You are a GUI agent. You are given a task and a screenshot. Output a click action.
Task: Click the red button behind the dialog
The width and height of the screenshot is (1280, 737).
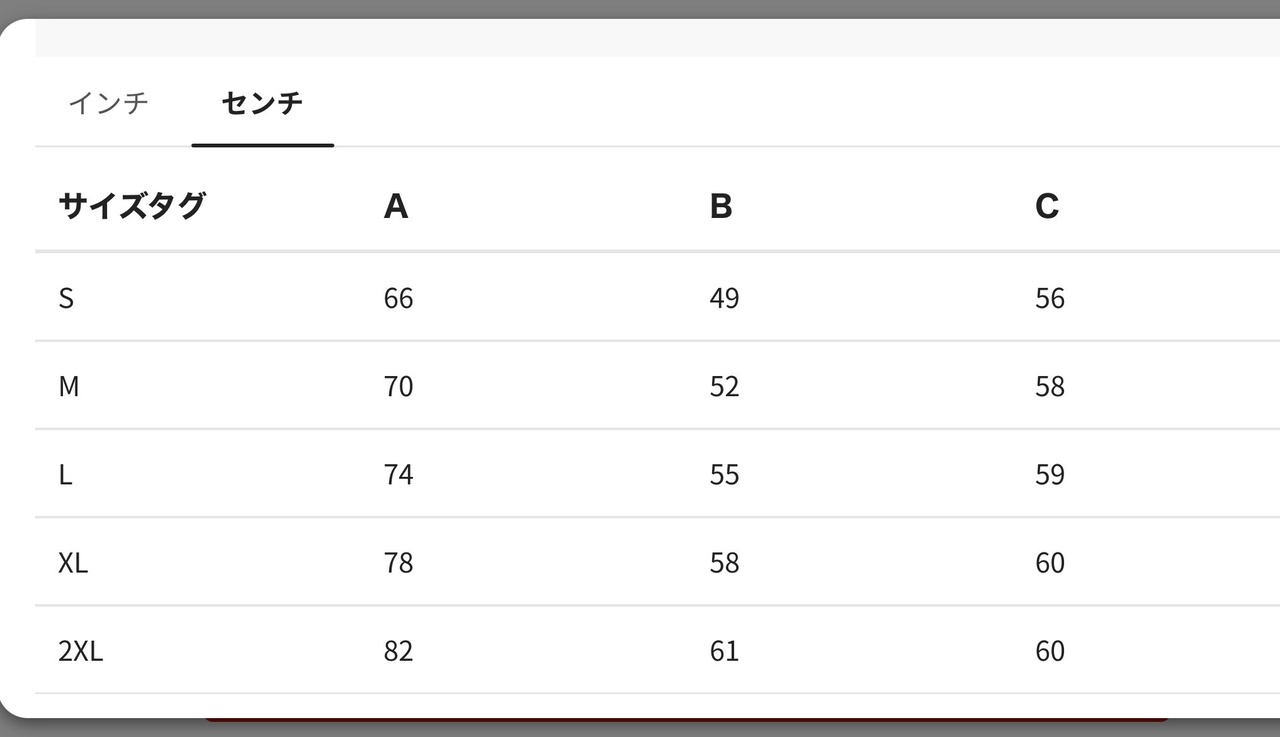click(x=687, y=719)
